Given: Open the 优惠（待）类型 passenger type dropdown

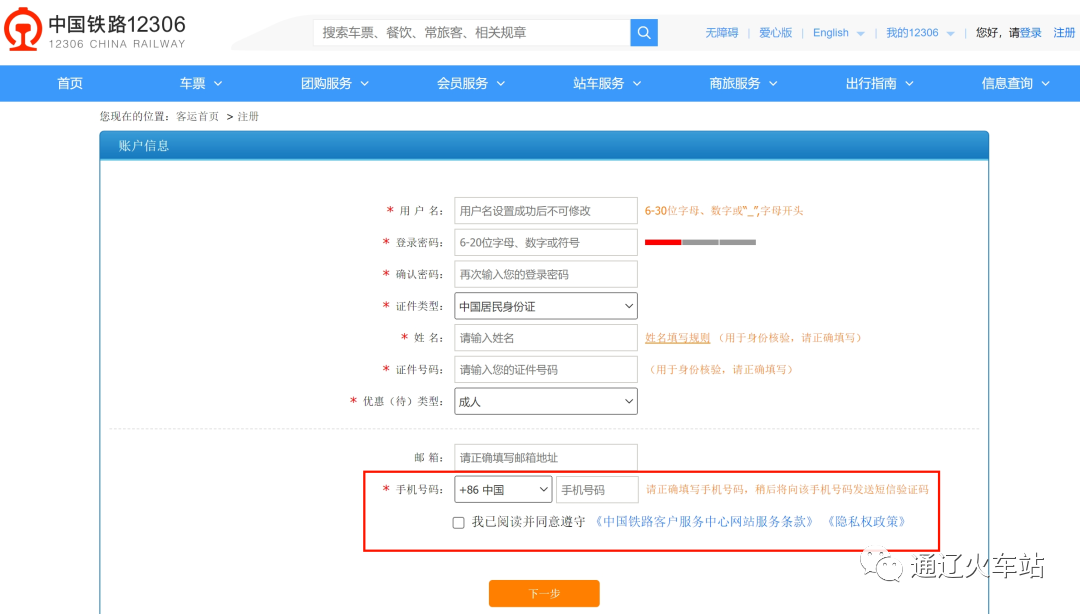Looking at the screenshot, I should (545, 401).
